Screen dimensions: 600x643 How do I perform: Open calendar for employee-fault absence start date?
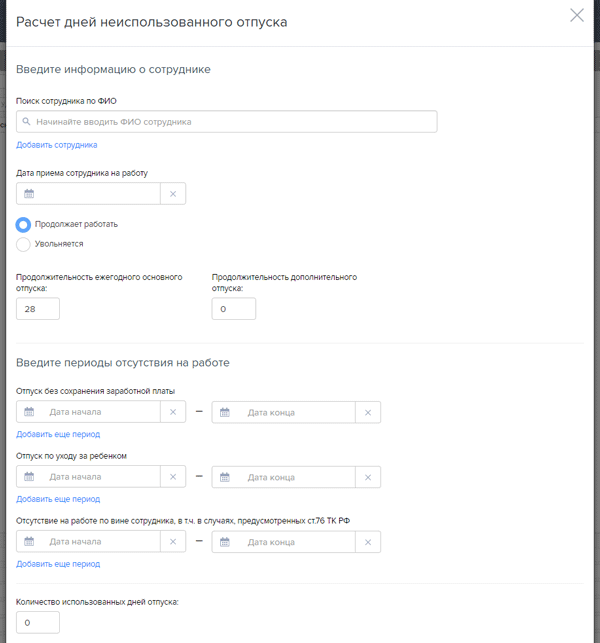[29, 541]
